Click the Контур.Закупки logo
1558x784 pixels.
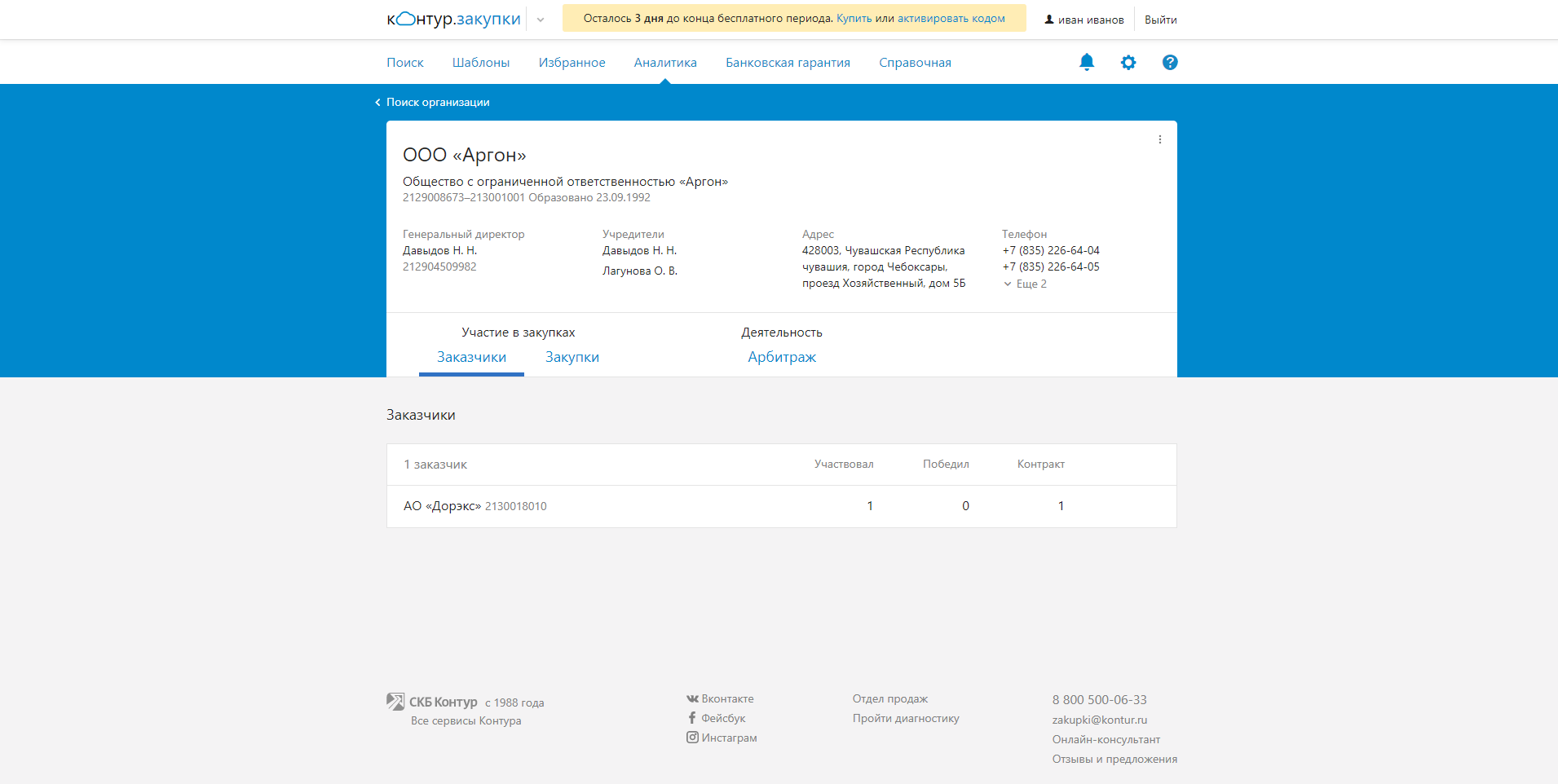453,19
